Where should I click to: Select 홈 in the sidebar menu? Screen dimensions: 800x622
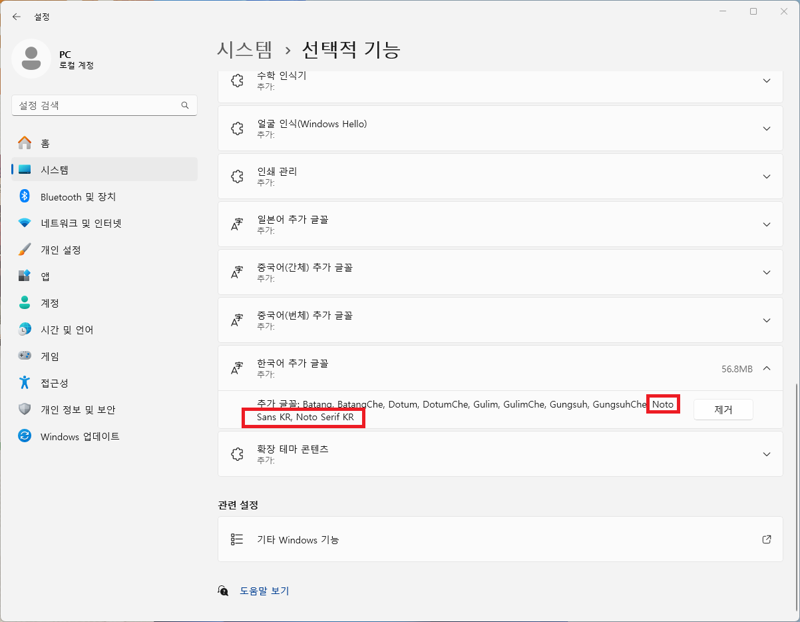click(x=104, y=143)
